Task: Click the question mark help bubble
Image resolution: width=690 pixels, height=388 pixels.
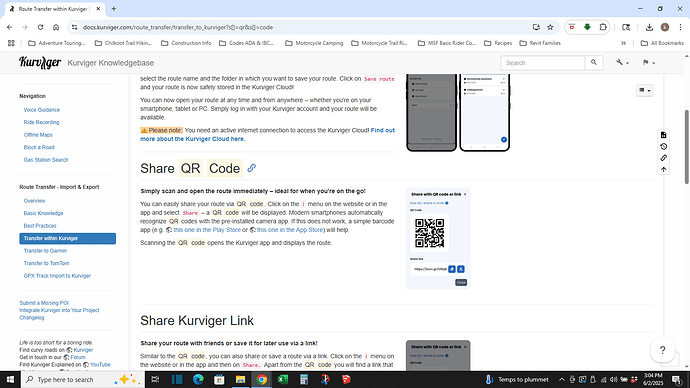Action: point(662,350)
